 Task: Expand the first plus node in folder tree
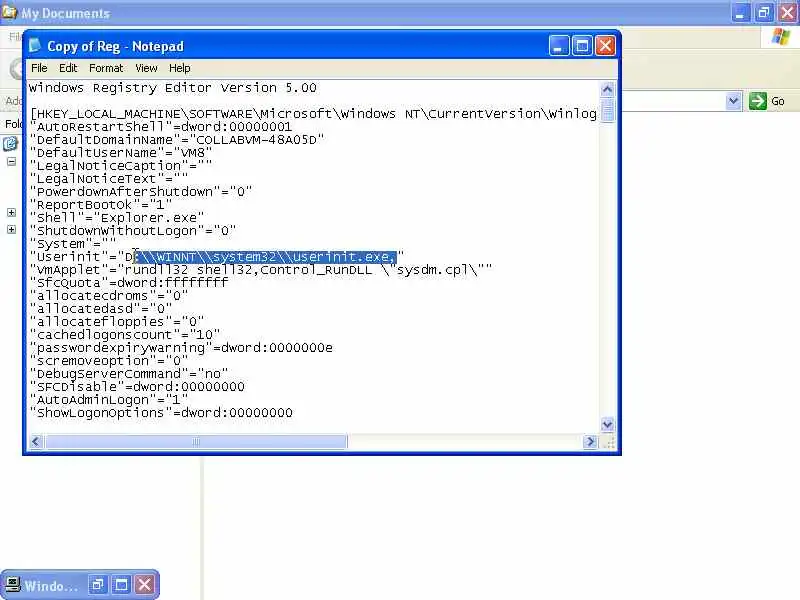[x=11, y=212]
